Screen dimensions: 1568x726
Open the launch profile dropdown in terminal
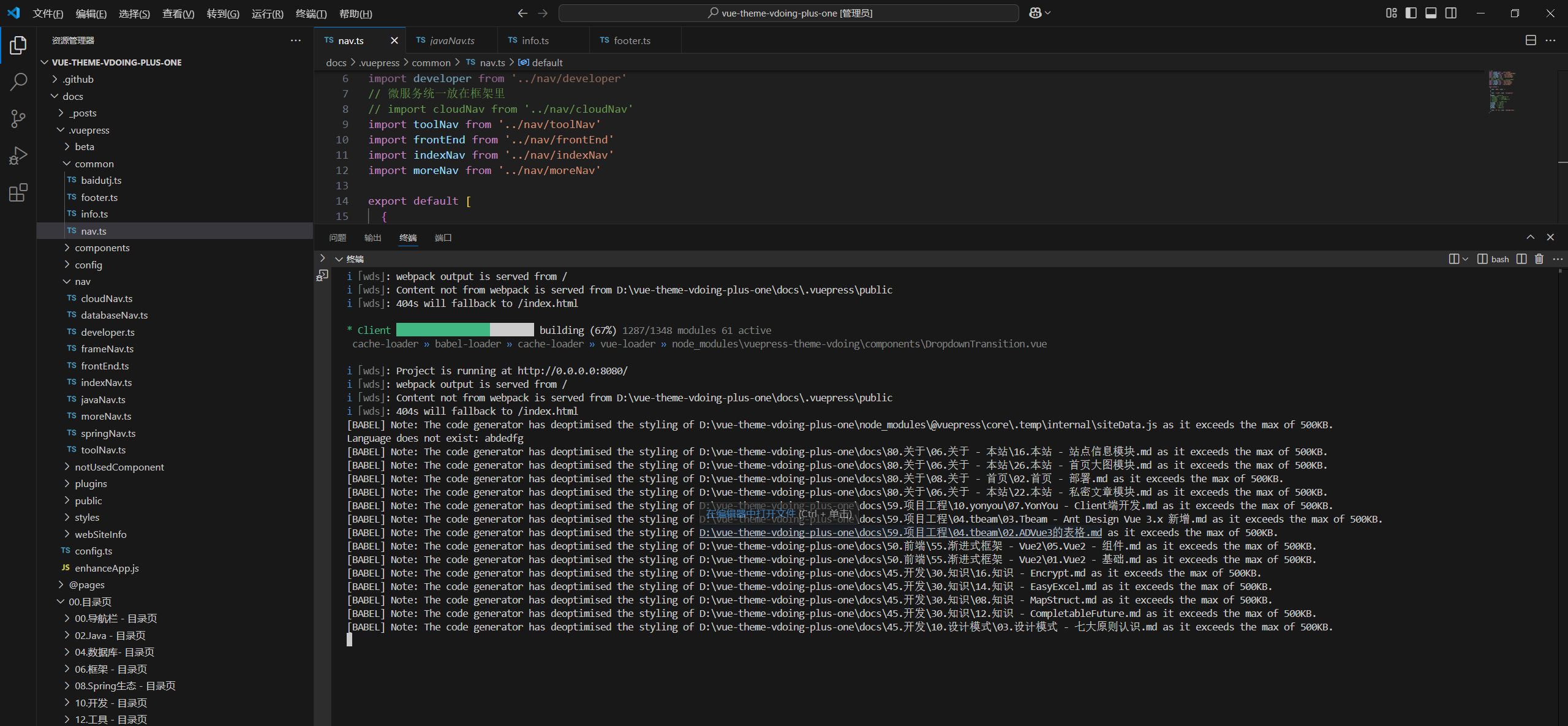[x=1465, y=259]
